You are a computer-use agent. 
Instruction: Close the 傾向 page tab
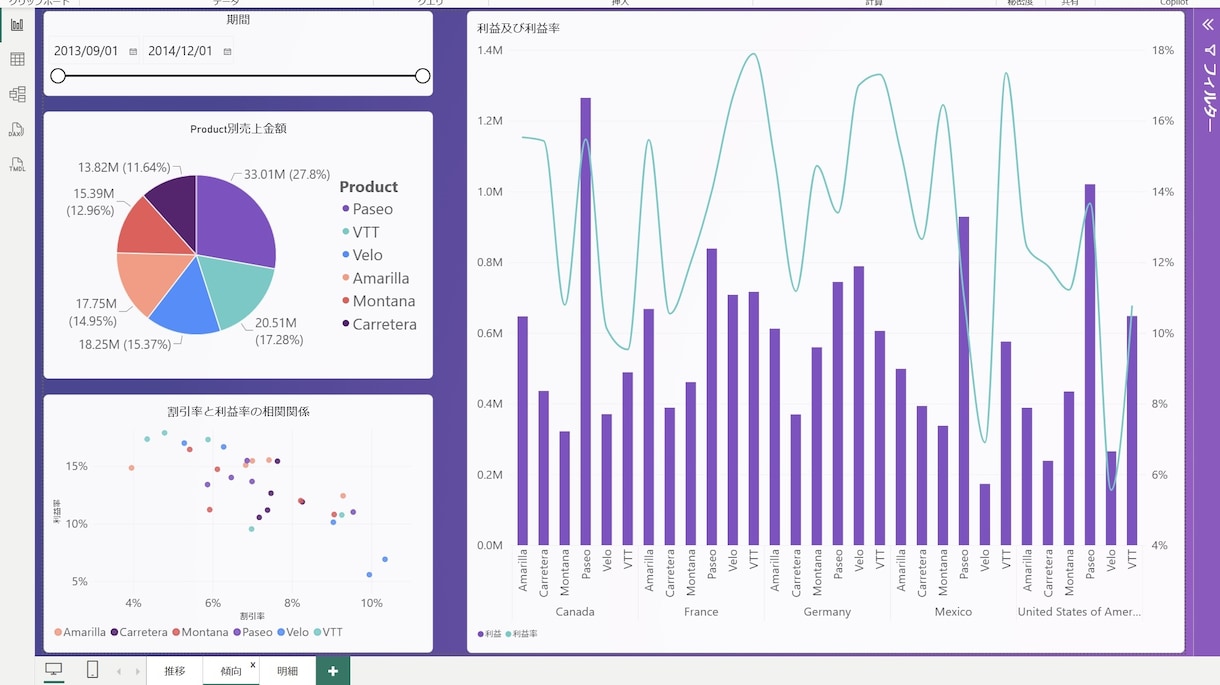253,665
